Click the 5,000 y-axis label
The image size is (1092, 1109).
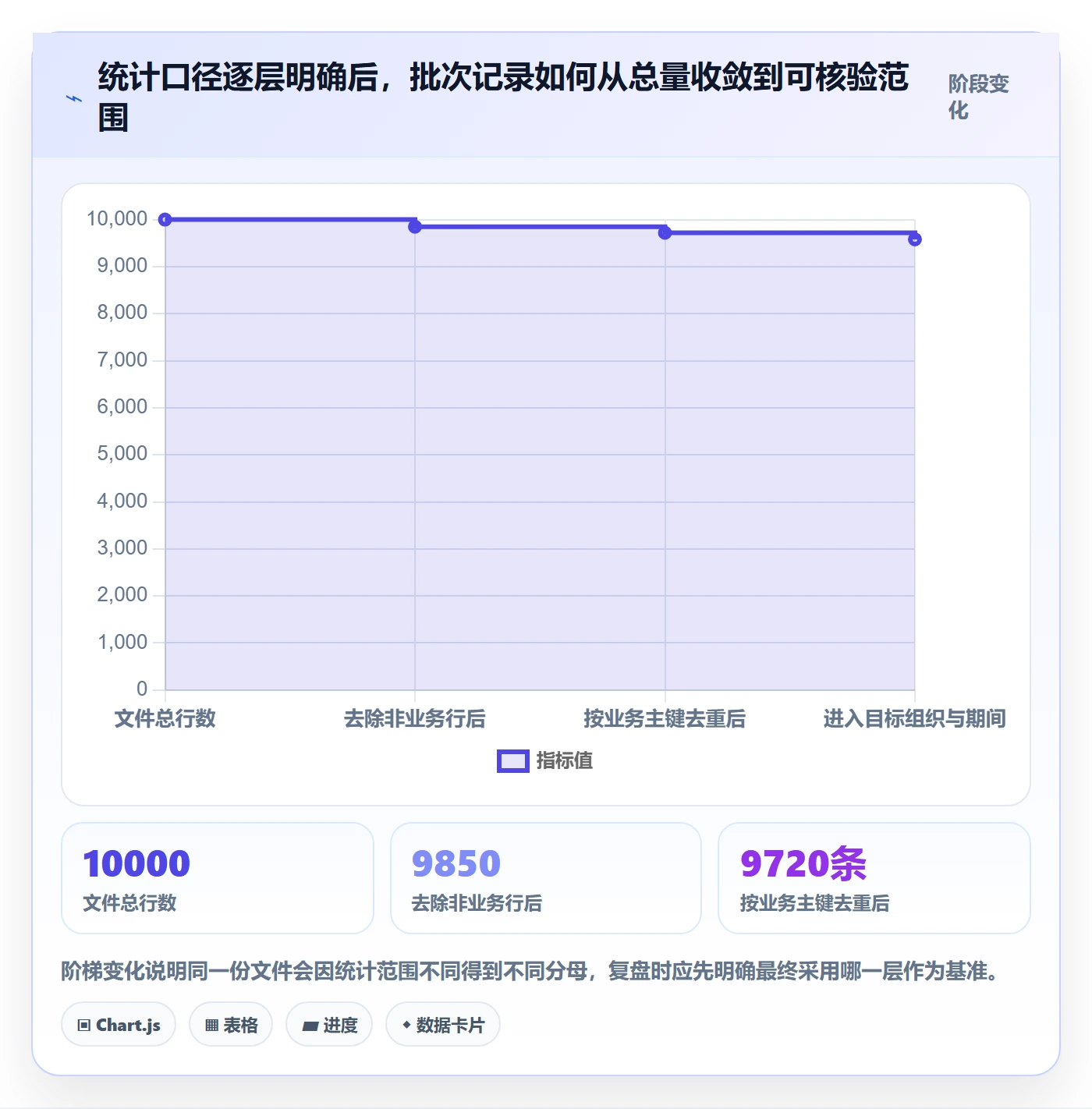(x=122, y=454)
